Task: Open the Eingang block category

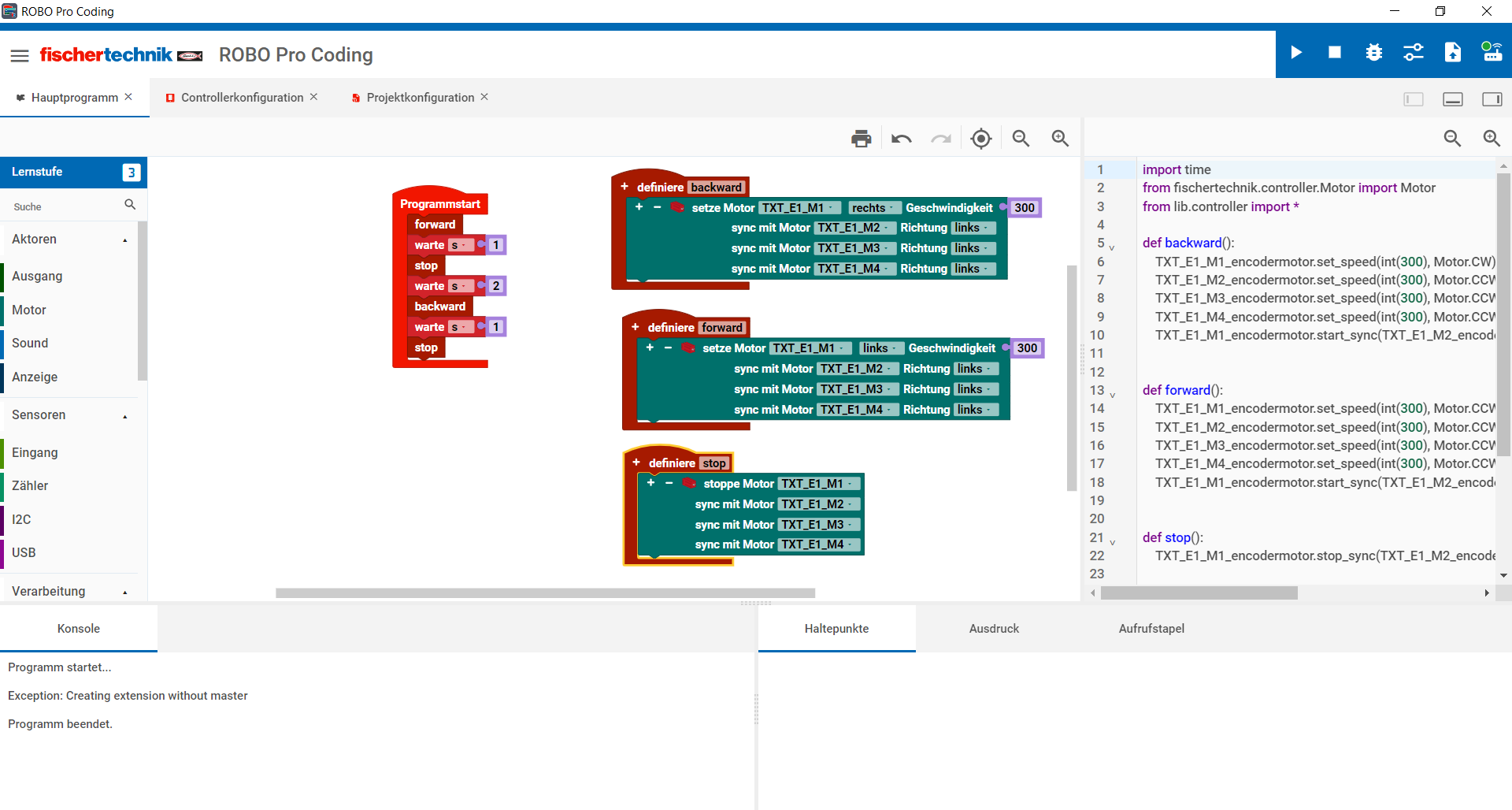Action: (69, 453)
